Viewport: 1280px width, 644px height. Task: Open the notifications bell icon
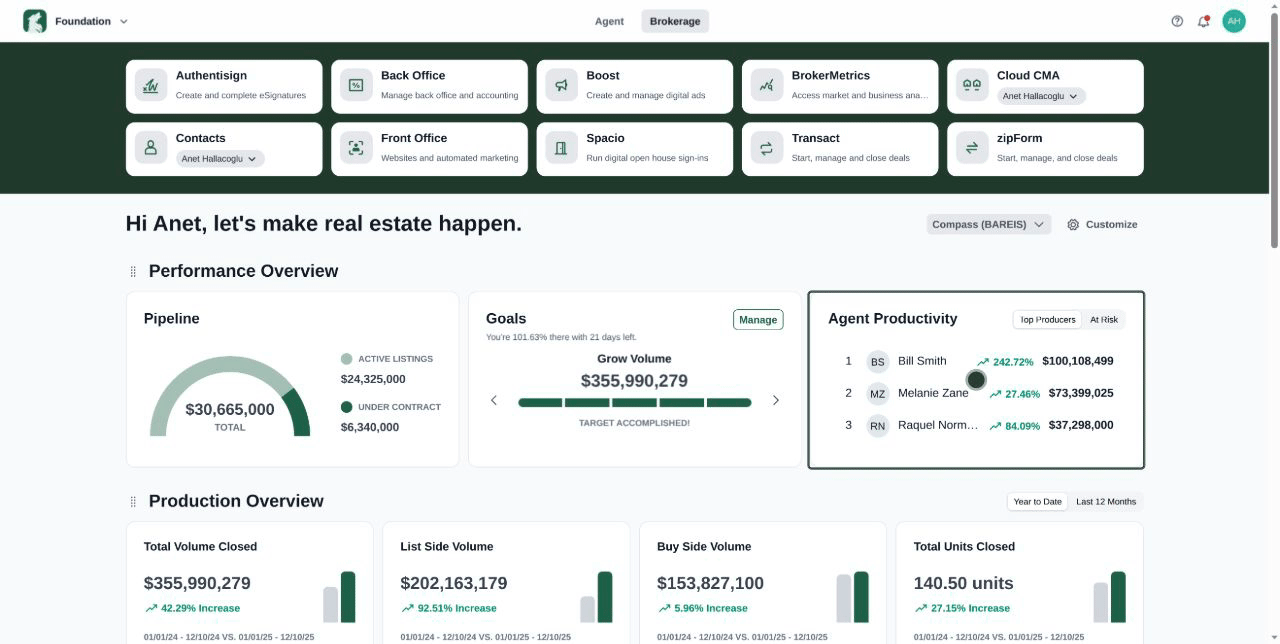pyautogui.click(x=1204, y=21)
